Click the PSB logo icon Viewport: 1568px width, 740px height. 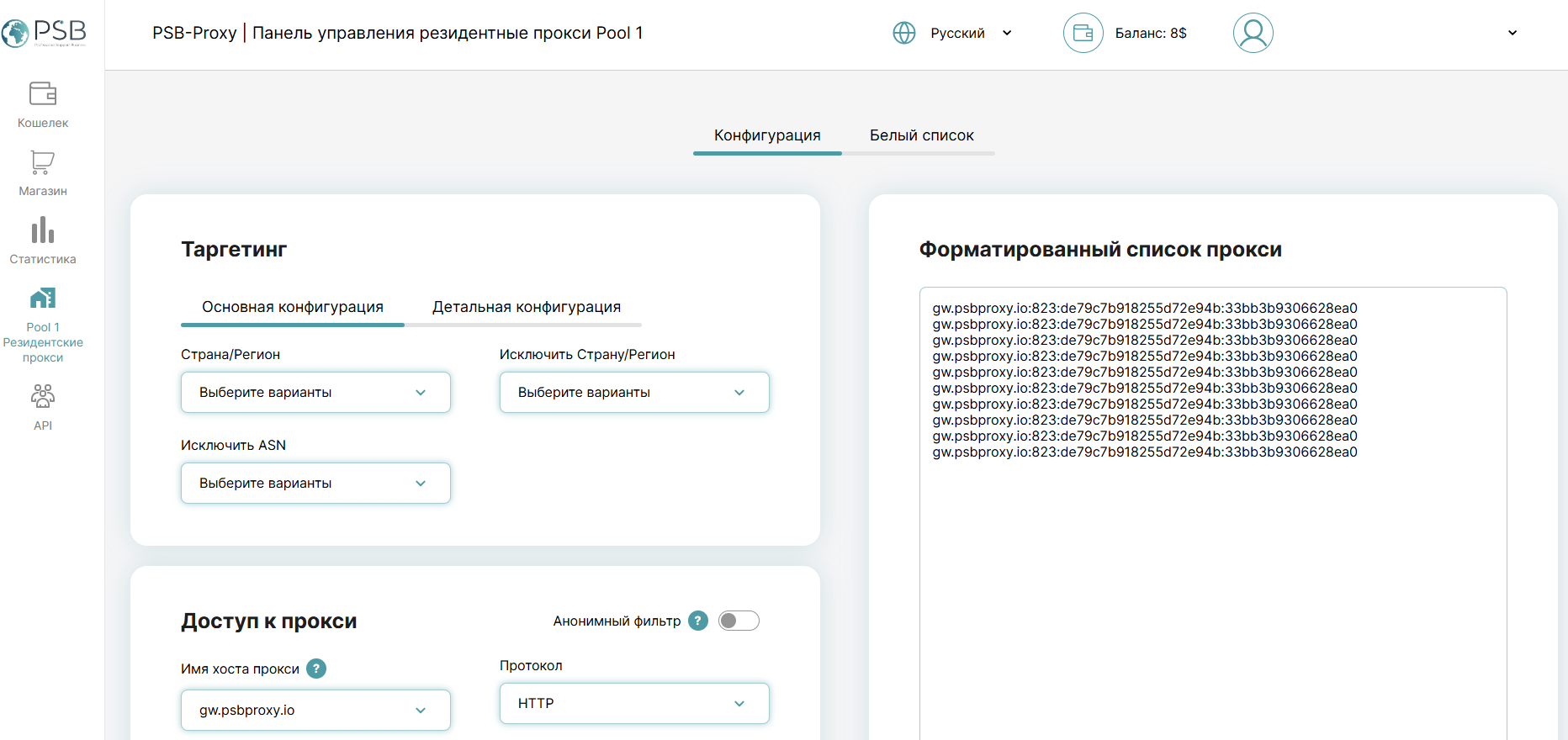[44, 33]
